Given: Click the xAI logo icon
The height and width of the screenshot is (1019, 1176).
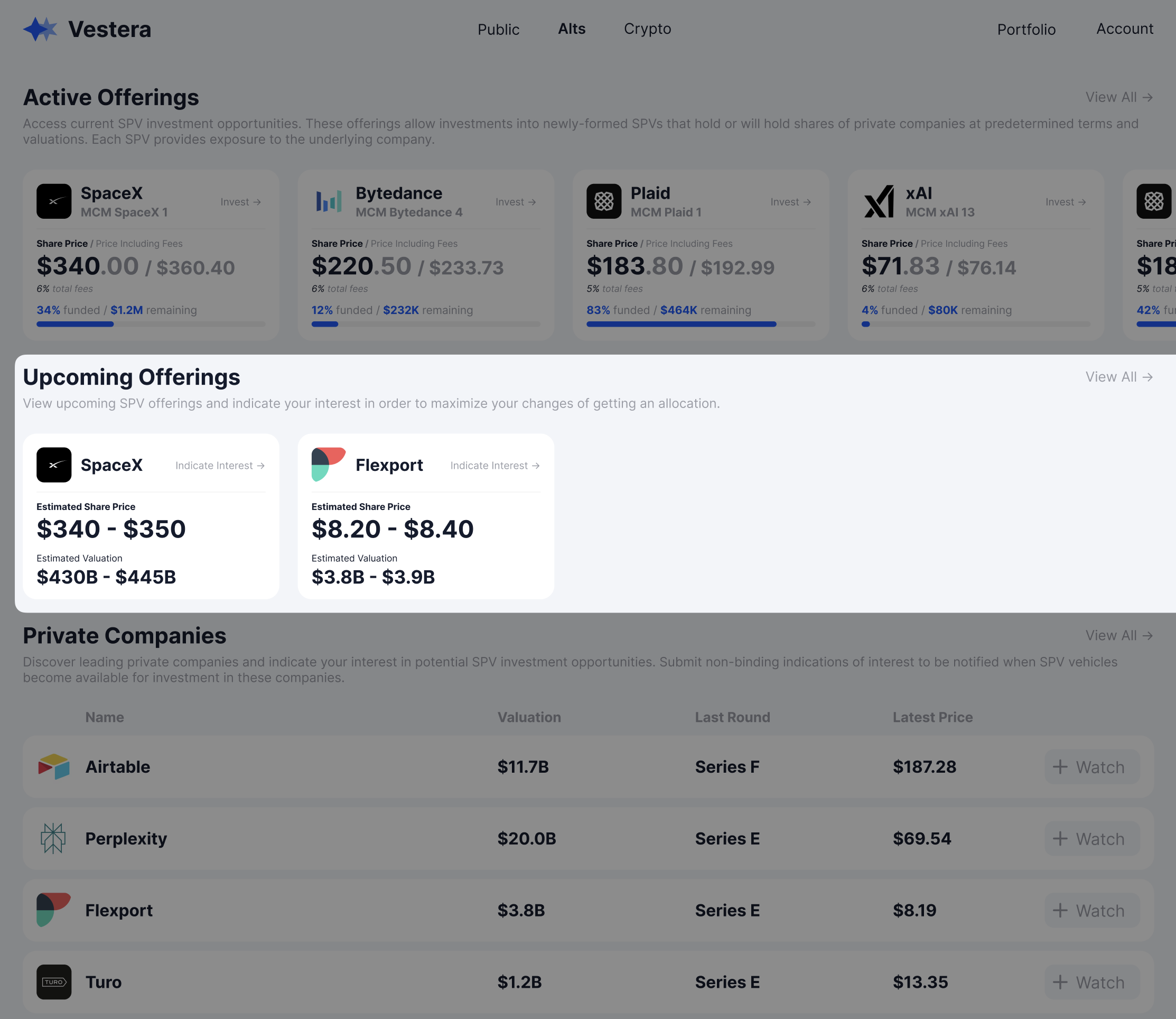Looking at the screenshot, I should [879, 201].
